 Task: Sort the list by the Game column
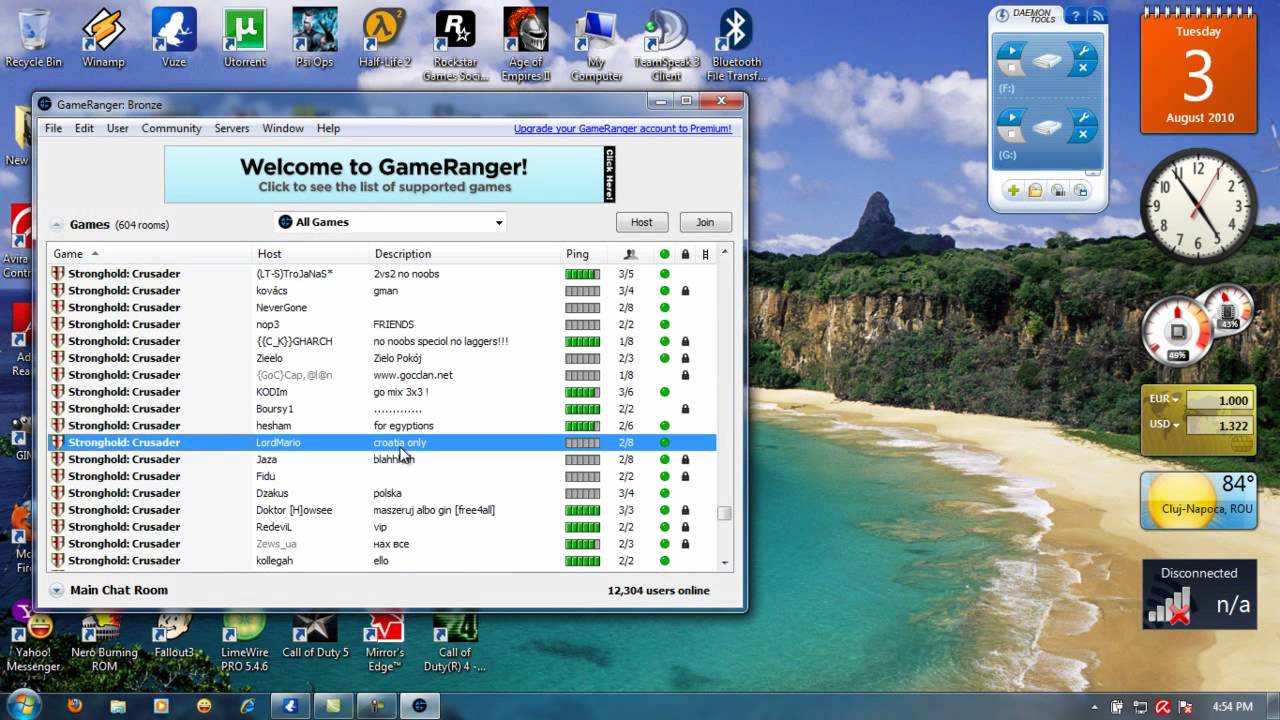click(149, 254)
